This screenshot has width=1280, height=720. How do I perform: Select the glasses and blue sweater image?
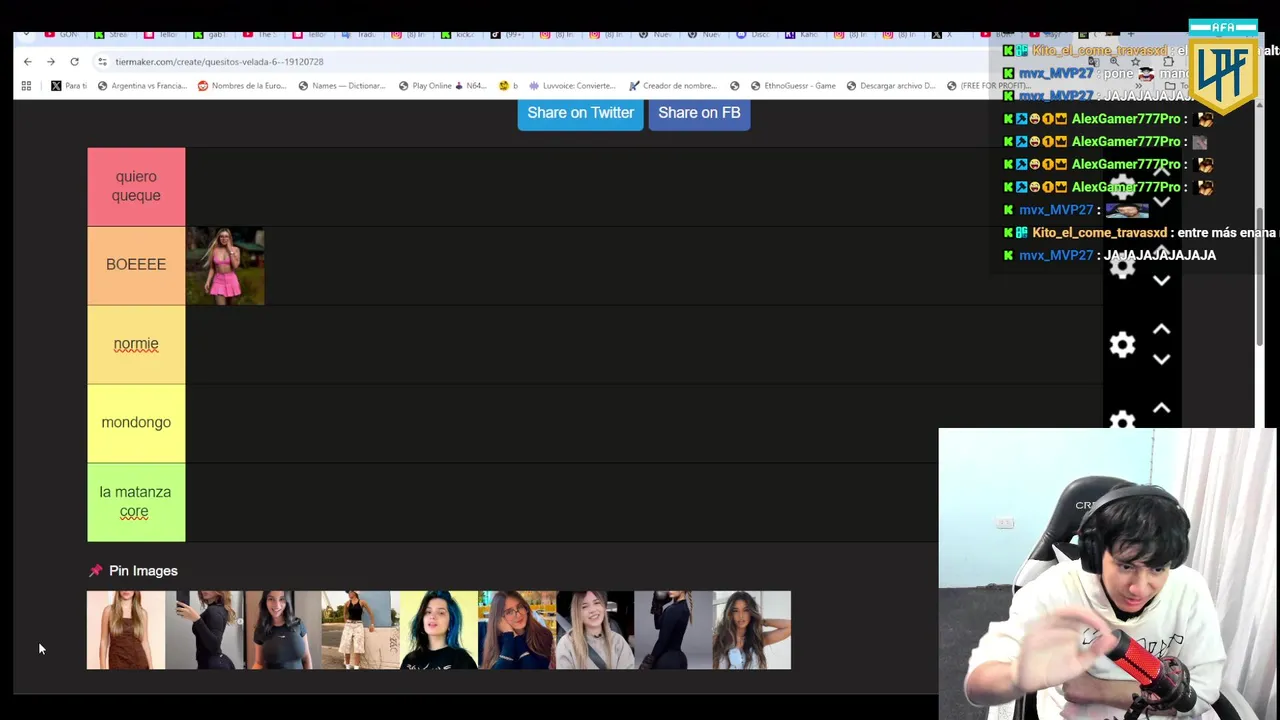[517, 630]
